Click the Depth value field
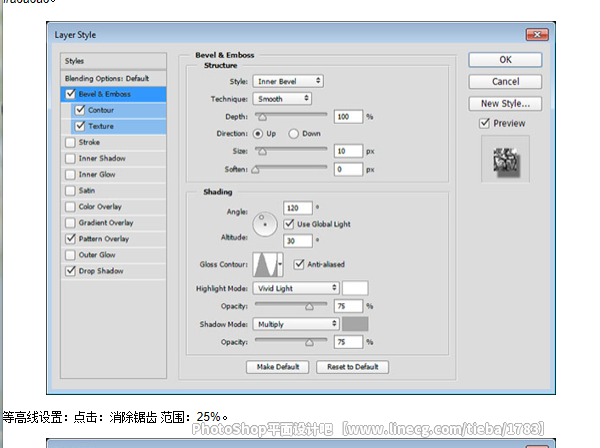Screen dimensions: 600x448 pos(348,117)
